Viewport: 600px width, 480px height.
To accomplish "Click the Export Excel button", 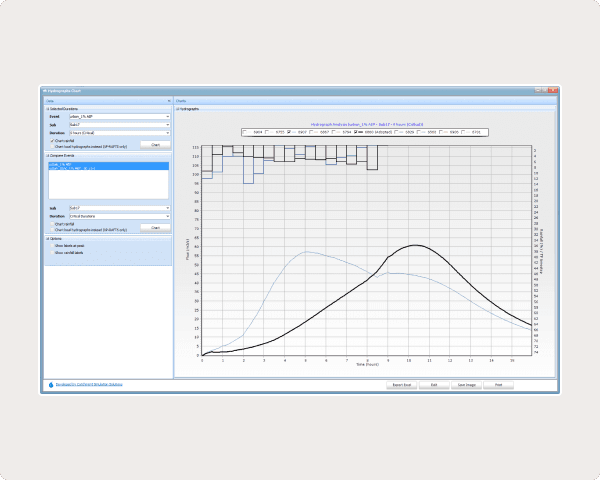I will tap(400, 384).
